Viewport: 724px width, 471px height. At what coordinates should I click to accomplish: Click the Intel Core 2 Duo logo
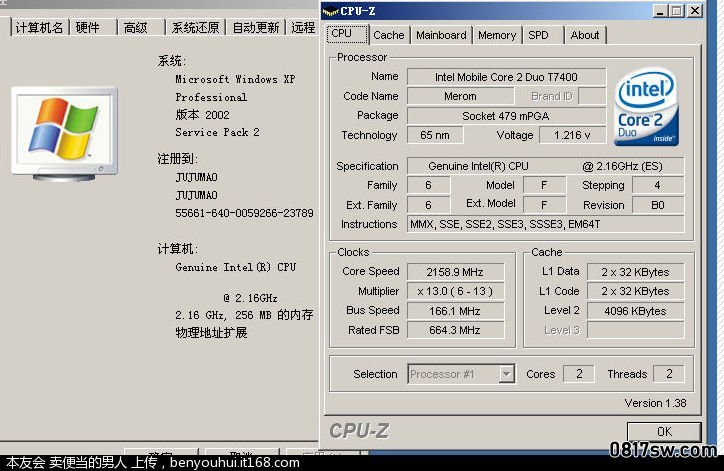point(646,107)
